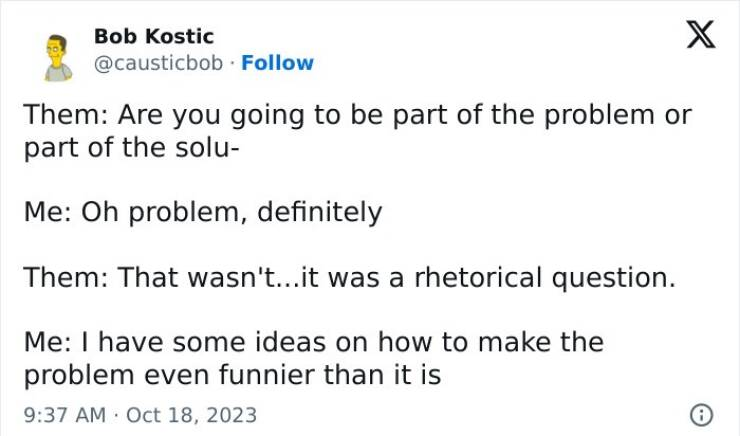Click the truncated word 'solu-'
The width and height of the screenshot is (740, 436).
[x=208, y=147]
